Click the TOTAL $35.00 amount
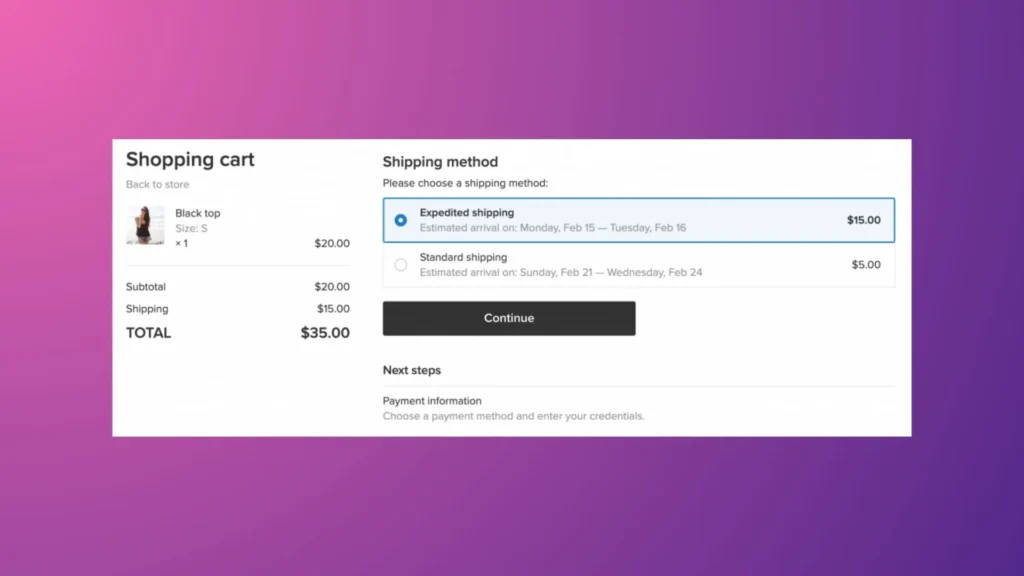Viewport: 1024px width, 576px height. 324,333
